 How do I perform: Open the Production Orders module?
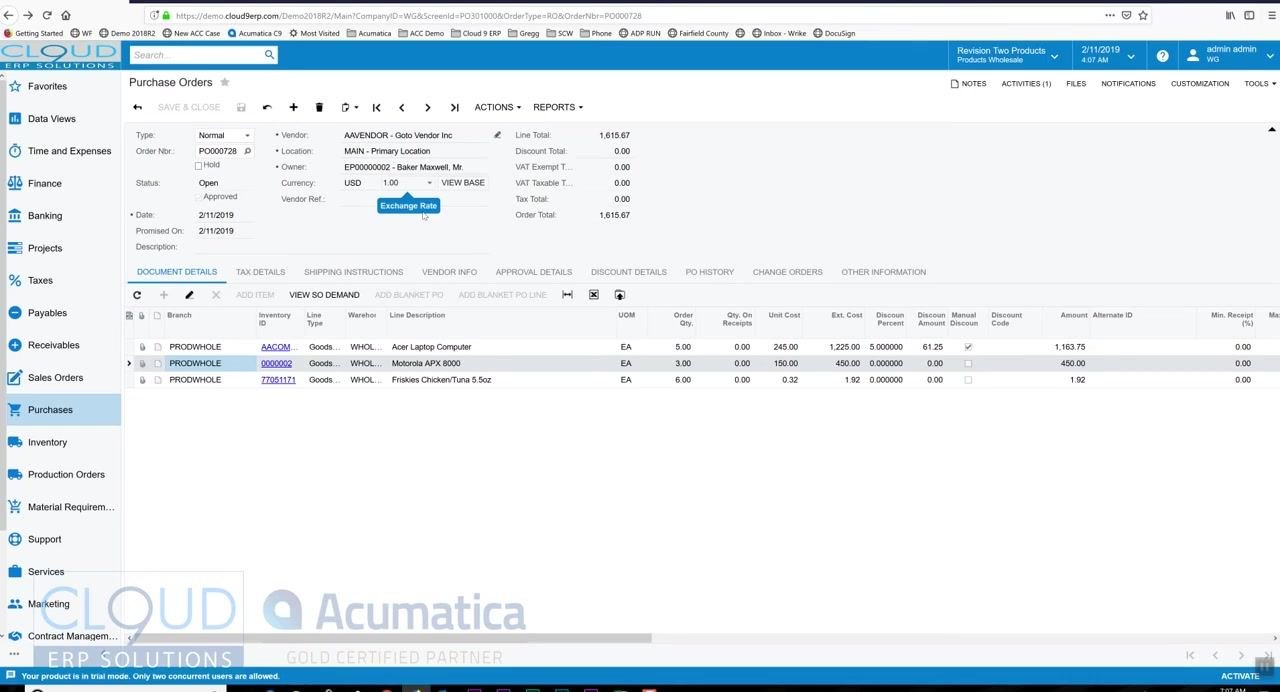pos(66,474)
